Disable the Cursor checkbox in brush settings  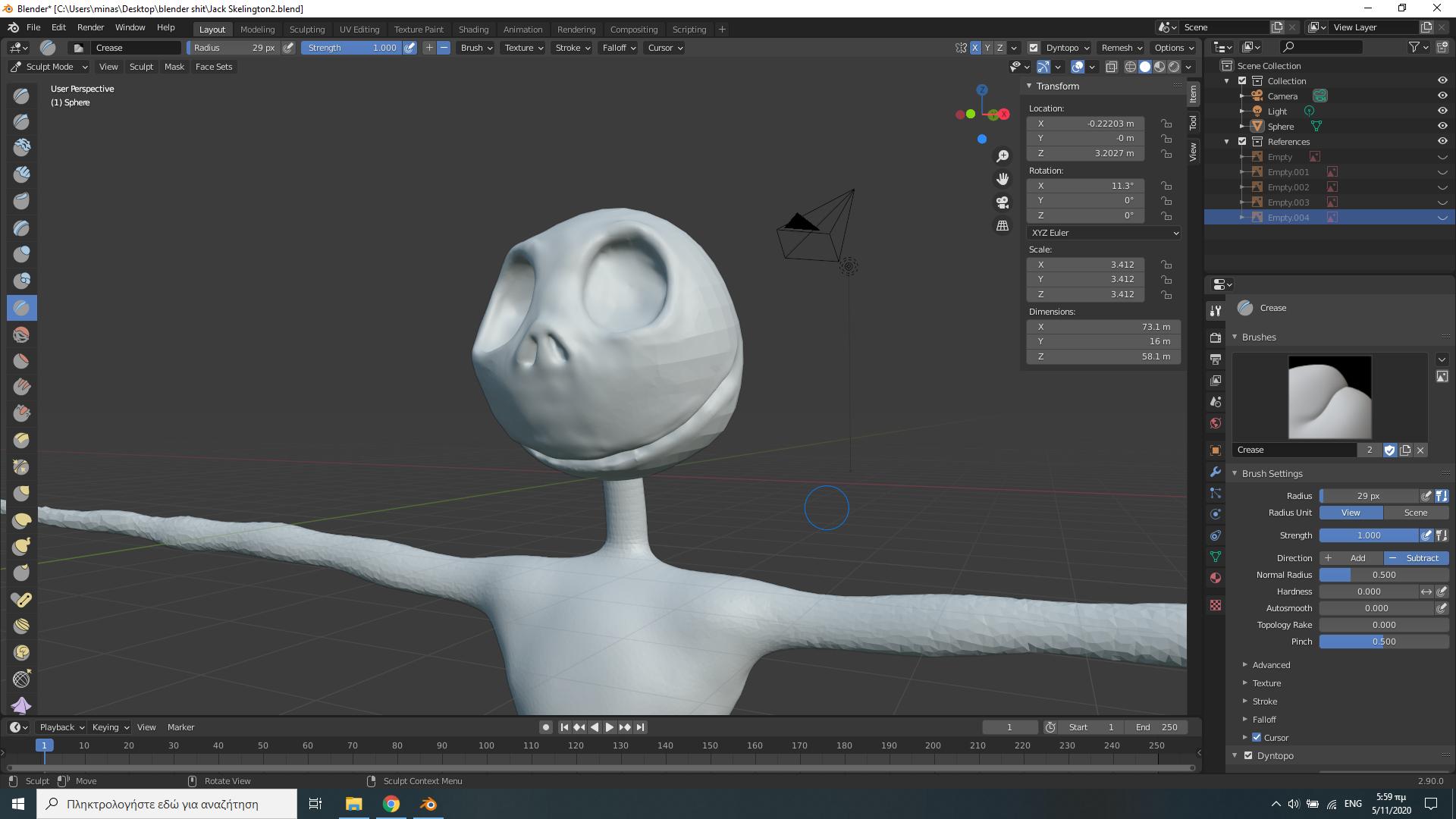[x=1257, y=737]
